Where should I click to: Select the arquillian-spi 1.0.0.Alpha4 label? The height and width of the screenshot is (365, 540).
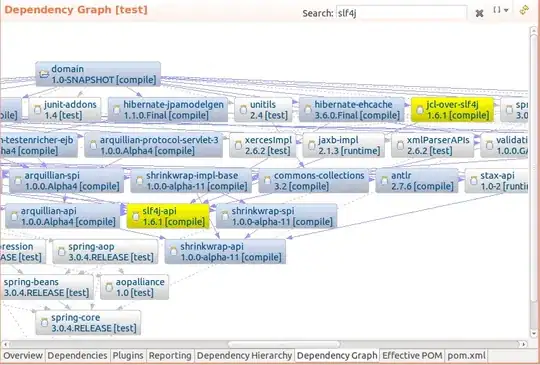point(72,181)
